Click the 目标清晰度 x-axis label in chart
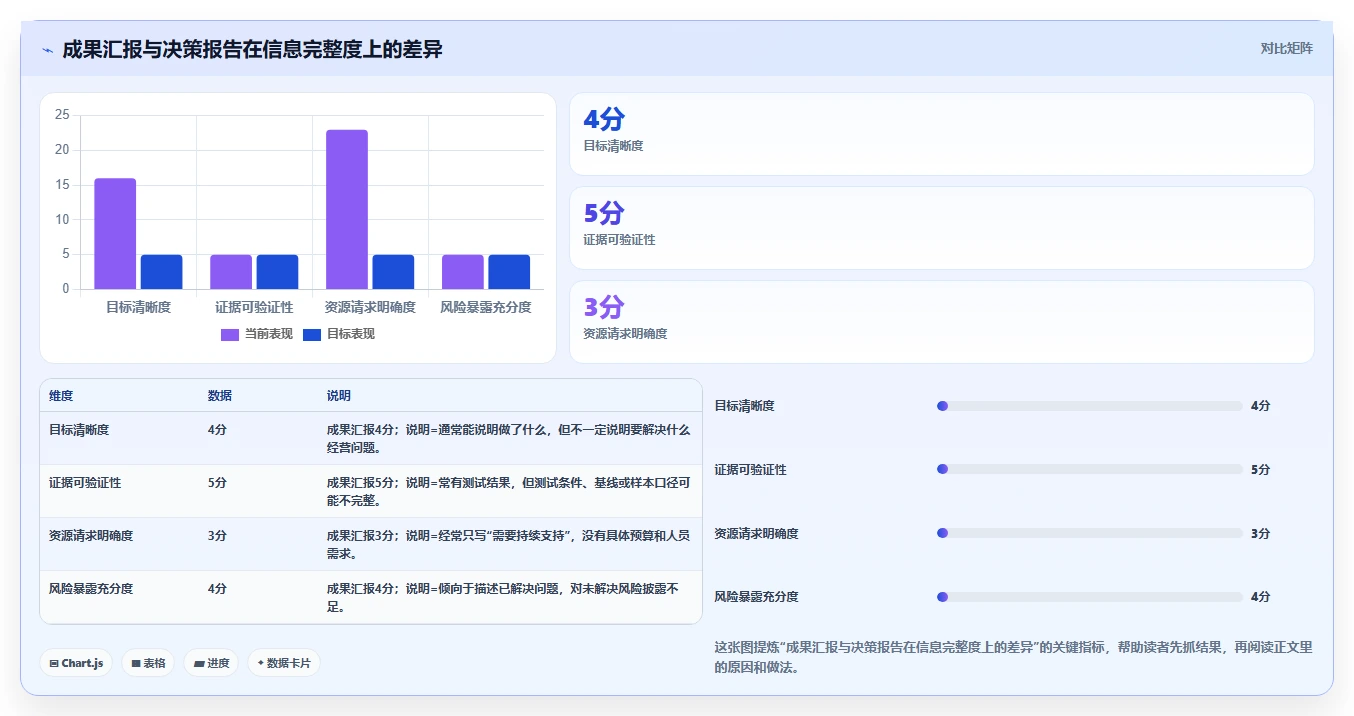Viewport: 1354px width, 716px height. point(138,307)
